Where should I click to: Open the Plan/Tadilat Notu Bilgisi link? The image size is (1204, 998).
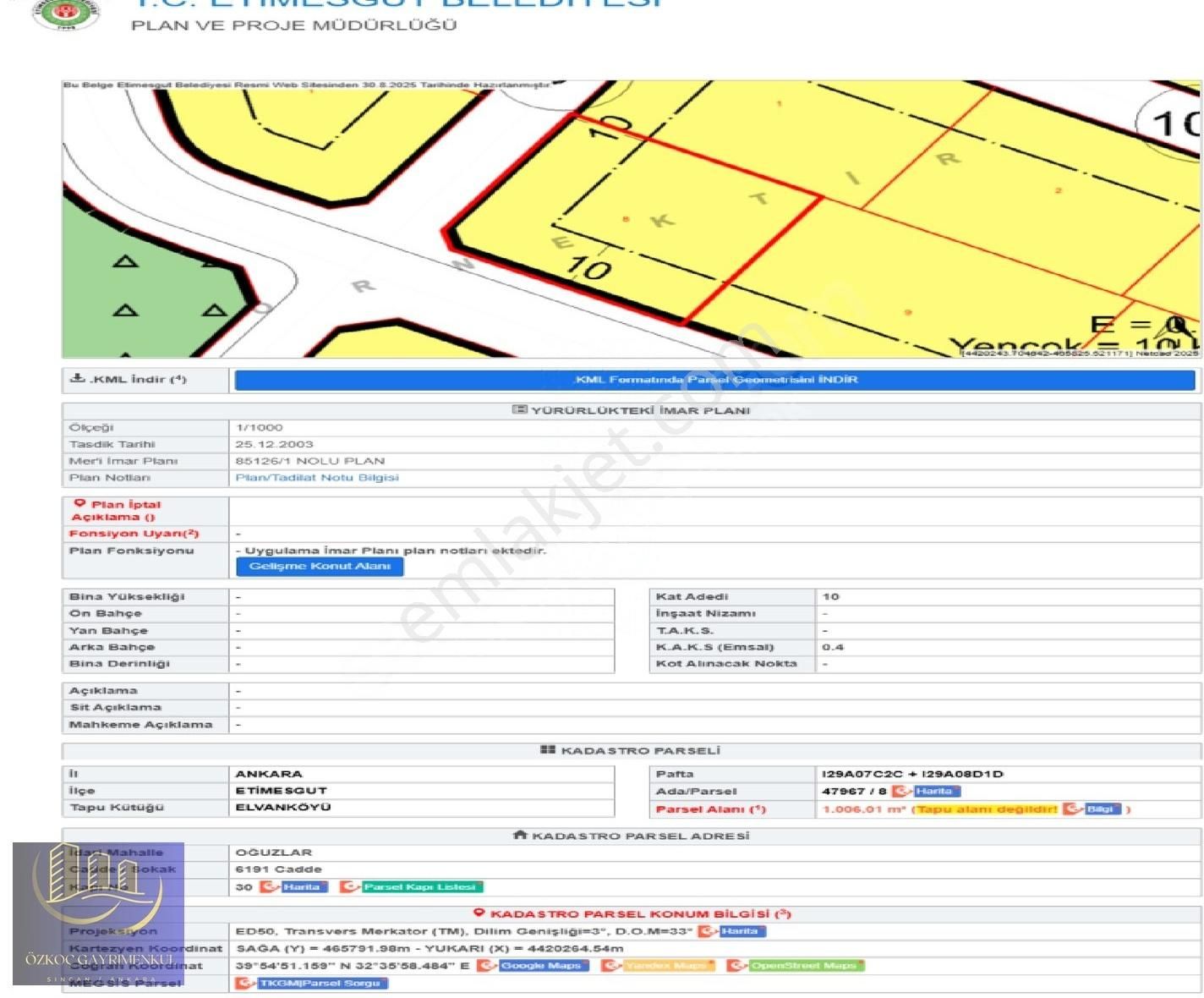pyautogui.click(x=319, y=477)
